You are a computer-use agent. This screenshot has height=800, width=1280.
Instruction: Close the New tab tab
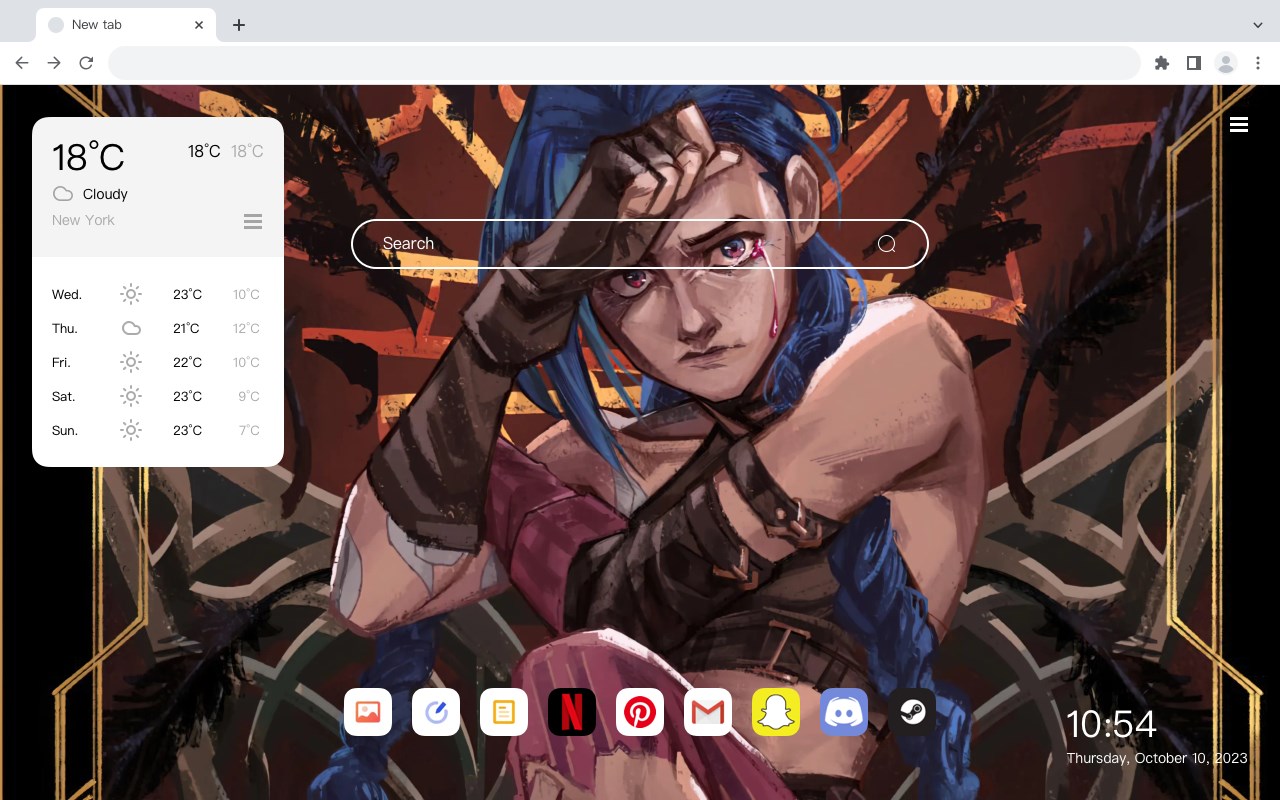click(x=199, y=25)
